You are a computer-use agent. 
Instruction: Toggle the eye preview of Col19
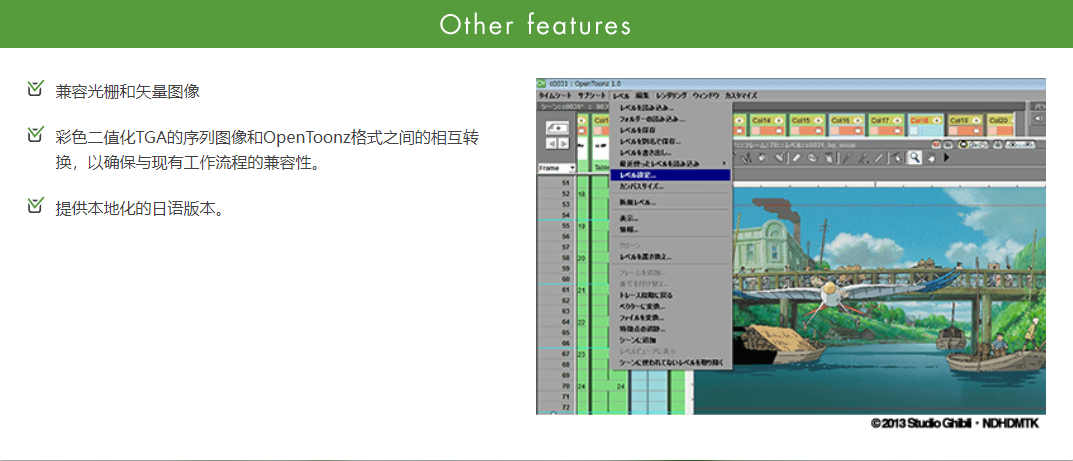pos(976,120)
